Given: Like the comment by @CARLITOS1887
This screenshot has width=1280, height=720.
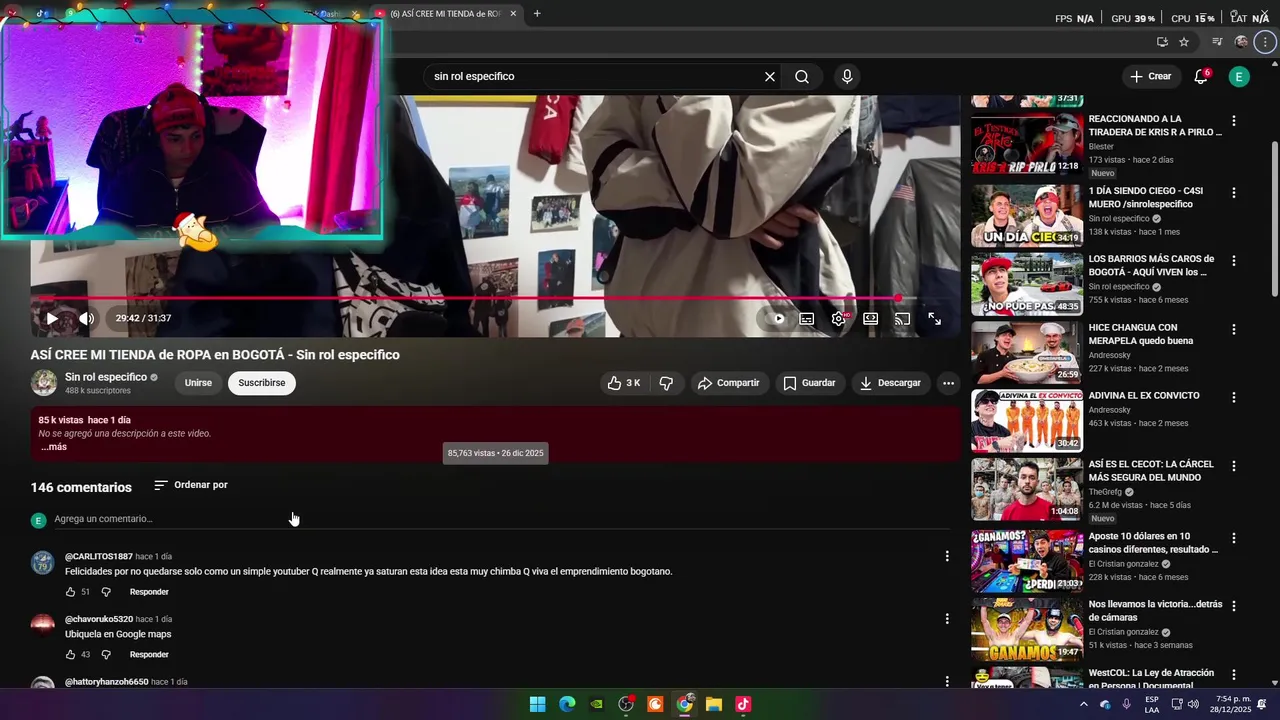Looking at the screenshot, I should [x=70, y=592].
